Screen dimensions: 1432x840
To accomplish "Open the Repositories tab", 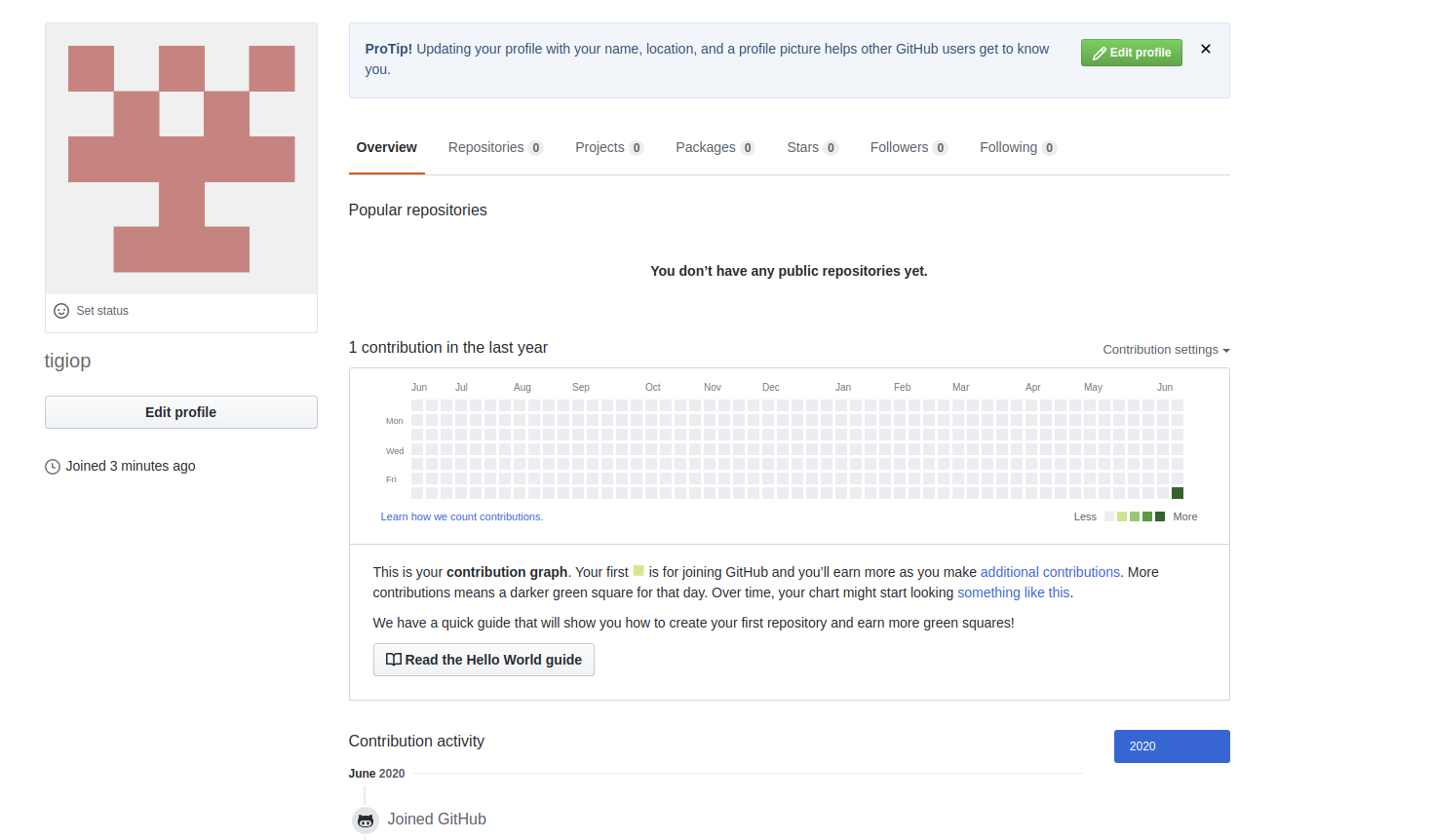I will click(495, 148).
